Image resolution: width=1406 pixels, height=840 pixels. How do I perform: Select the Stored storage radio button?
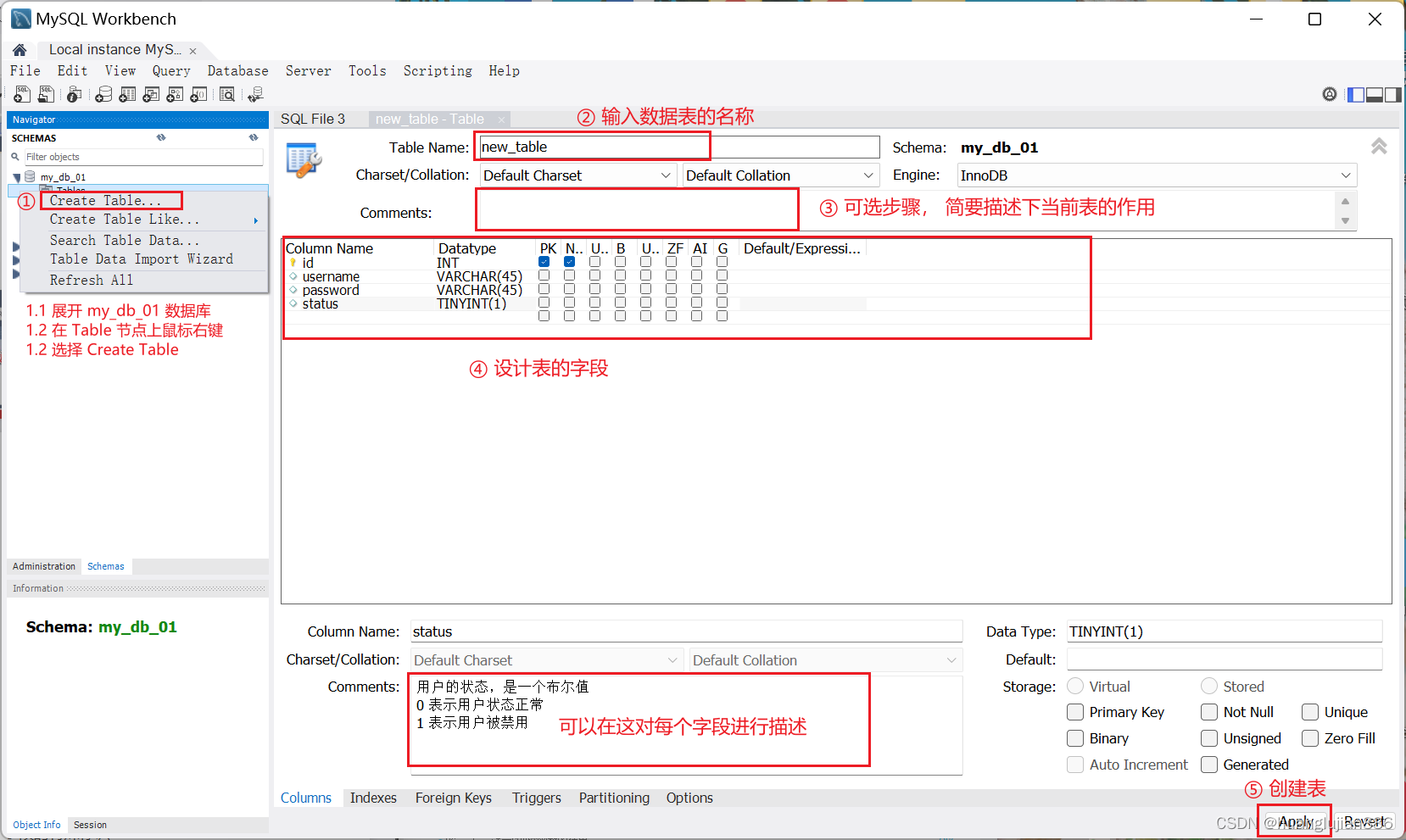click(1209, 686)
